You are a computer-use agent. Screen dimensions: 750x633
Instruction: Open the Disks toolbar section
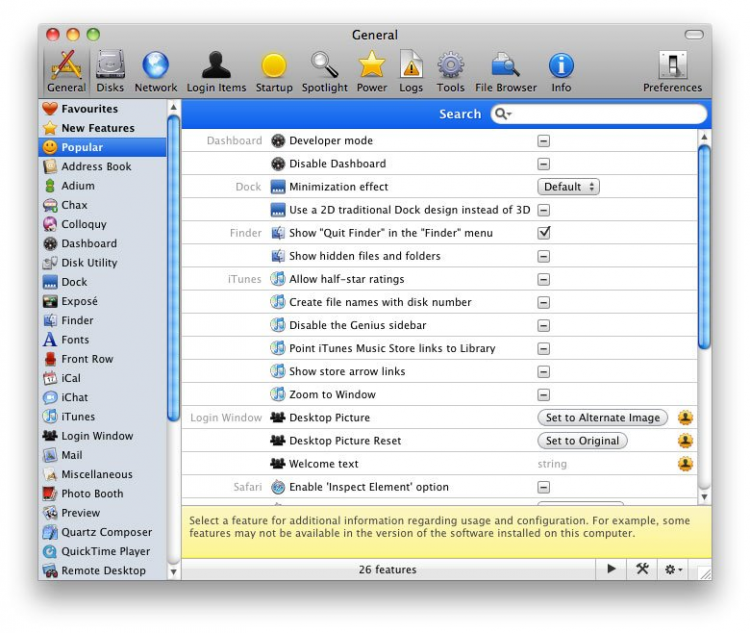tap(110, 71)
